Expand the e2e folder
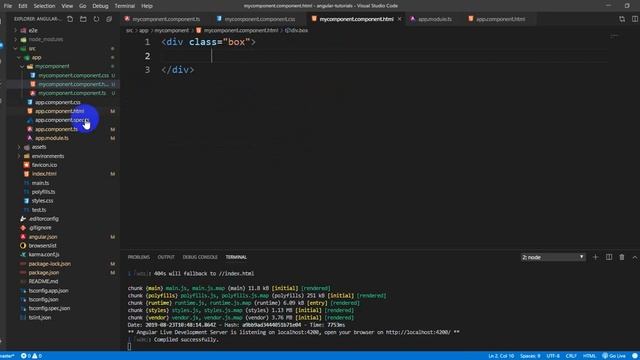This screenshot has width=640, height=360. point(16,30)
